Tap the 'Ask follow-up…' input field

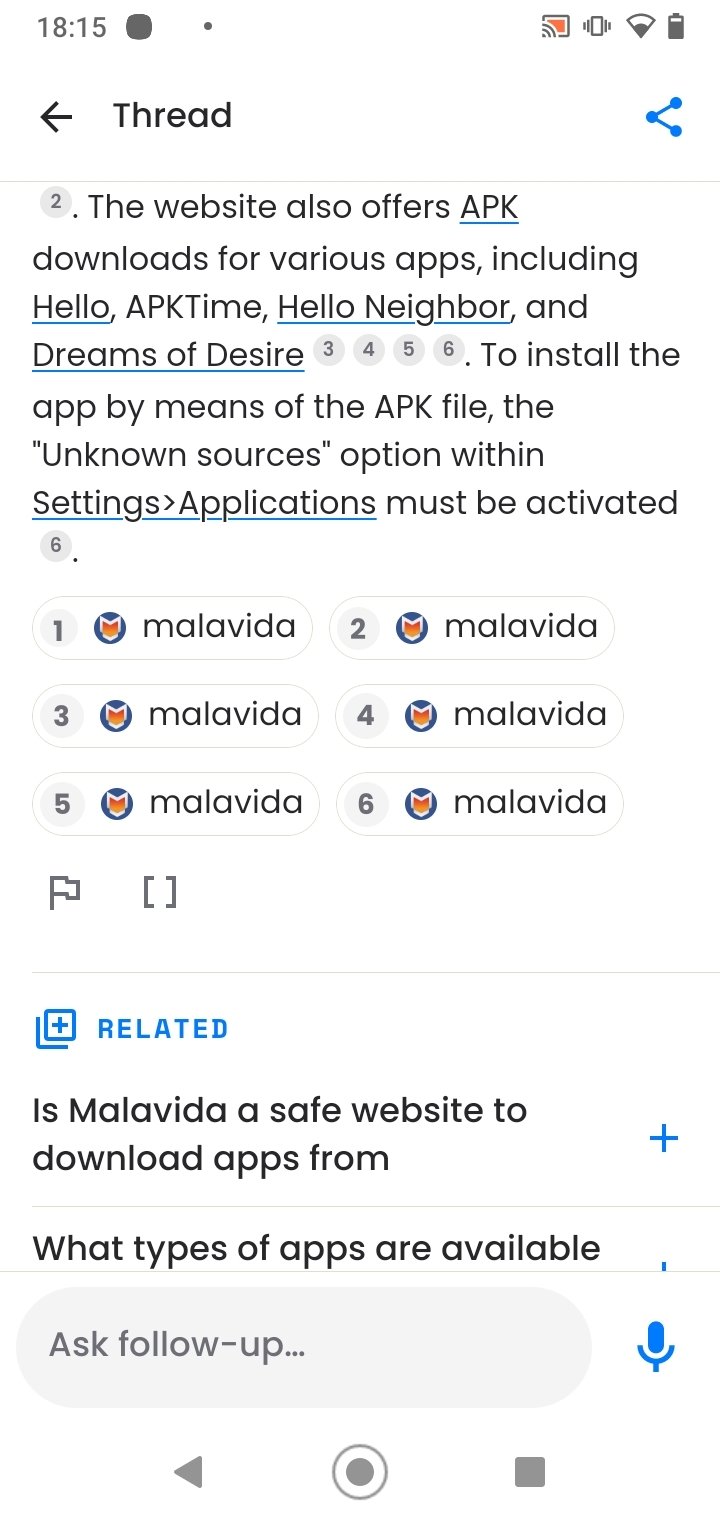pyautogui.click(x=304, y=1346)
